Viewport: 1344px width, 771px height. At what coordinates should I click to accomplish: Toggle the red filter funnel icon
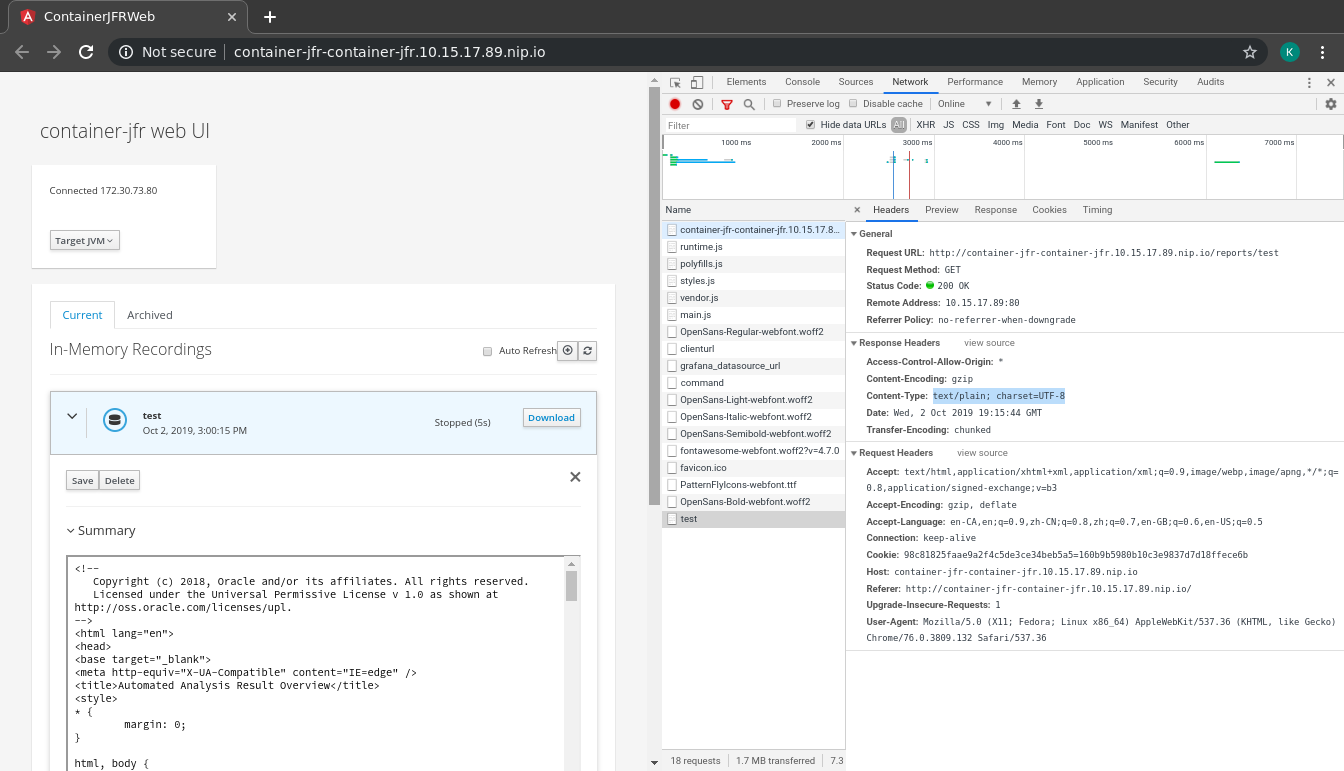pyautogui.click(x=727, y=104)
